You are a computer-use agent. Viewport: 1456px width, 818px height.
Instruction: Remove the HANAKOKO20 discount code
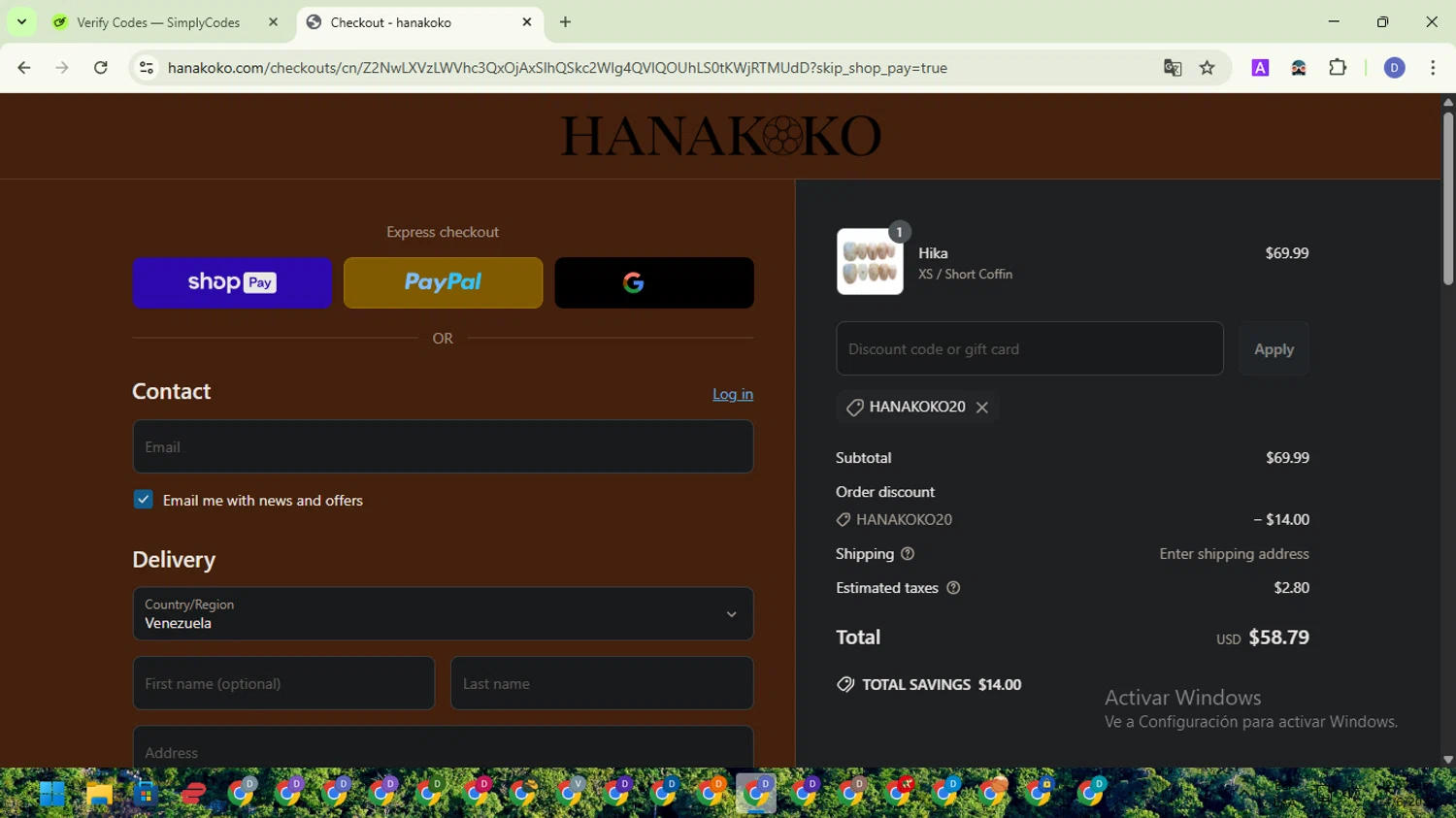[982, 408]
